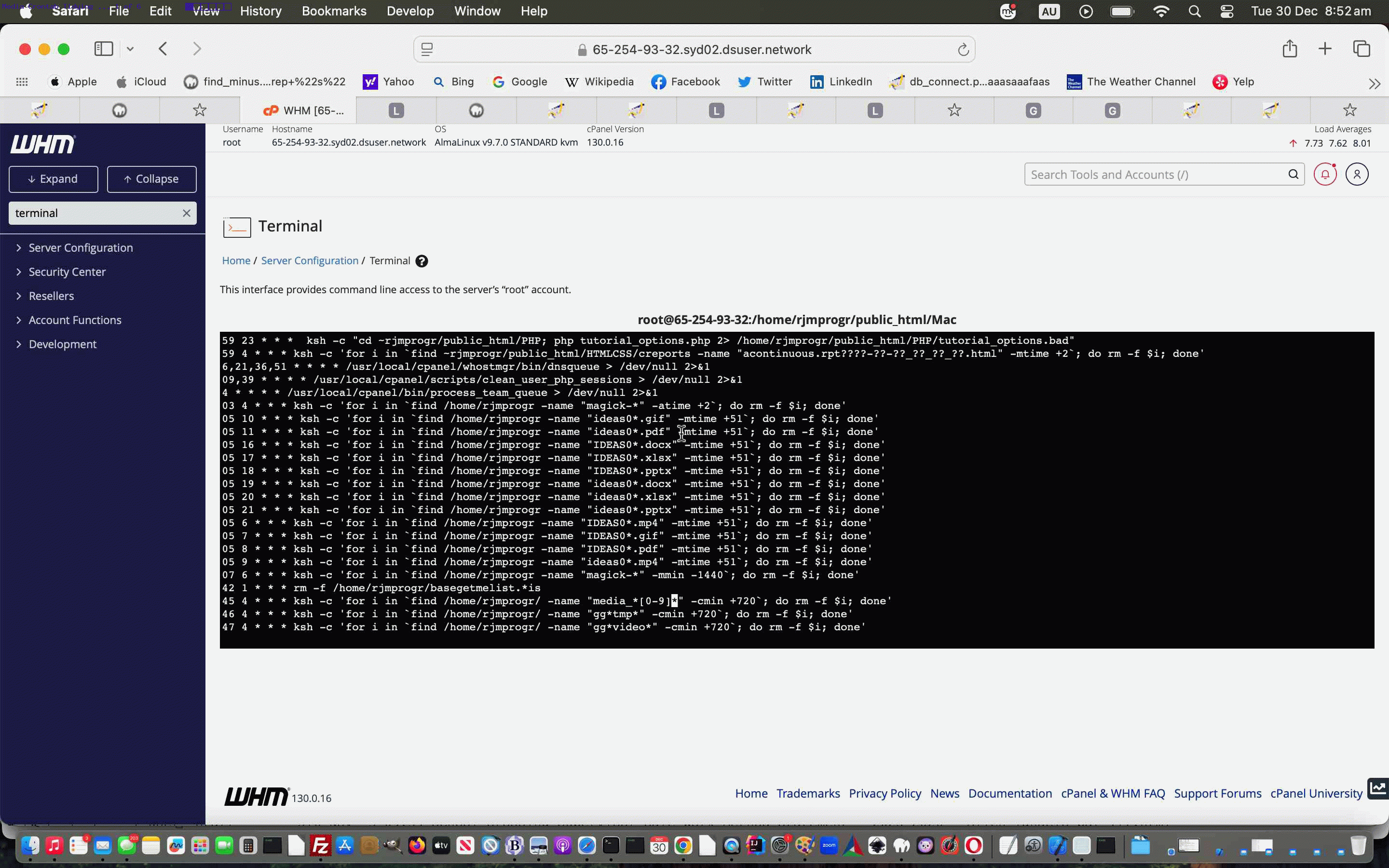1389x868 pixels.
Task: Clear the terminal search filter X
Action: tap(186, 213)
